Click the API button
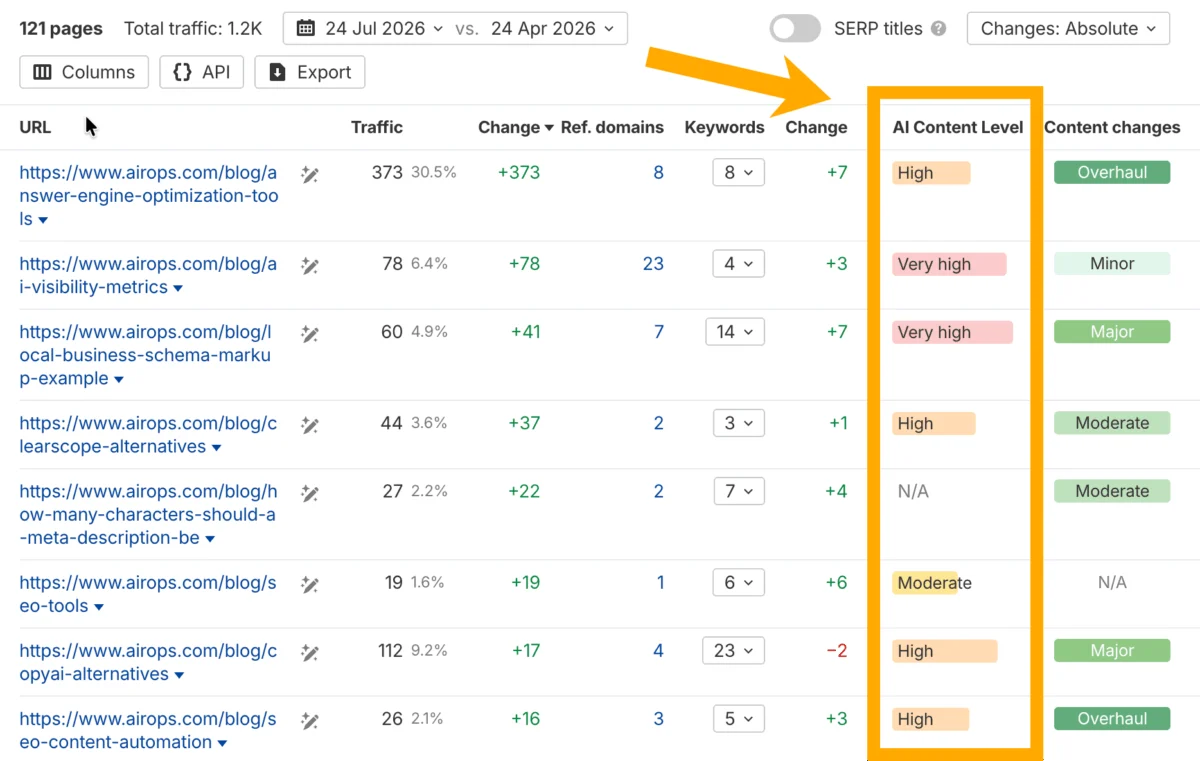This screenshot has width=1200, height=761. (x=201, y=72)
